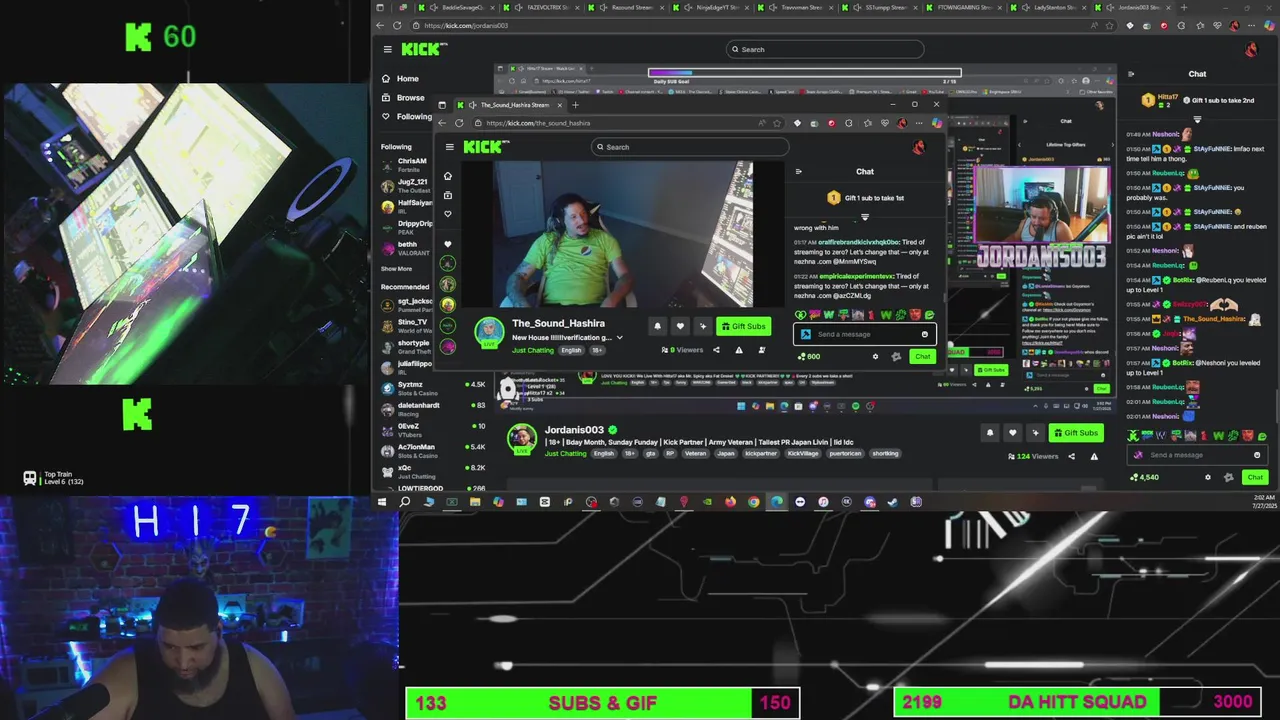Viewport: 1280px width, 720px height.
Task: Click subscribe sparkle icon for Jordanis003
Action: pyautogui.click(x=1034, y=433)
